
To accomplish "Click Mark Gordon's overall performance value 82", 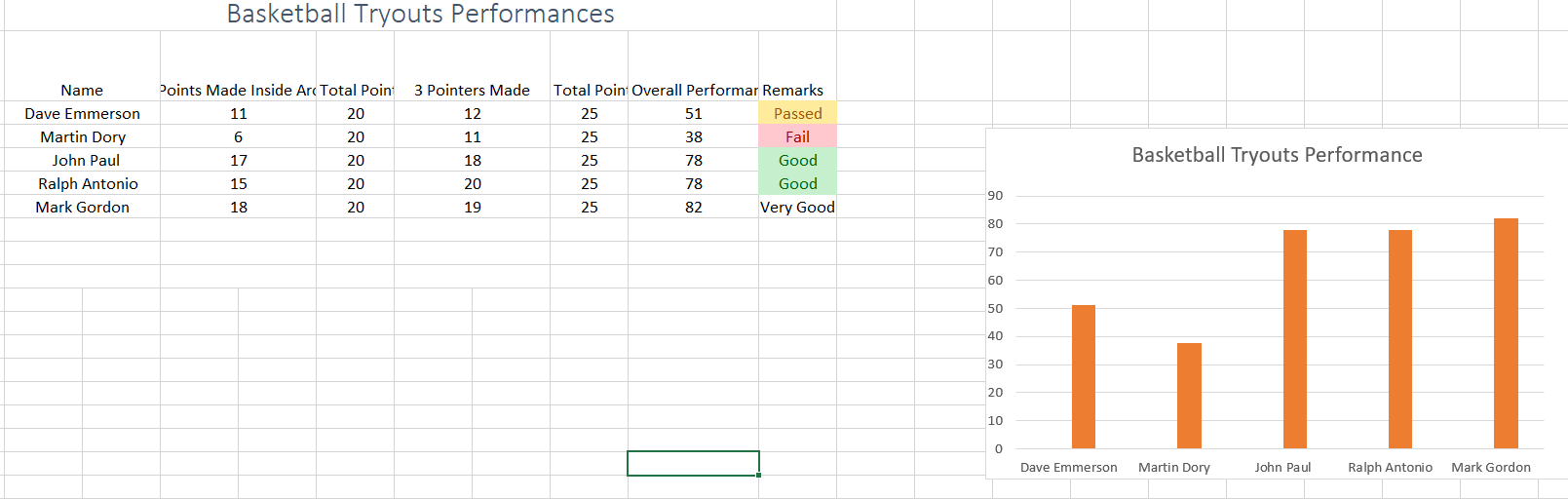I will click(x=693, y=208).
